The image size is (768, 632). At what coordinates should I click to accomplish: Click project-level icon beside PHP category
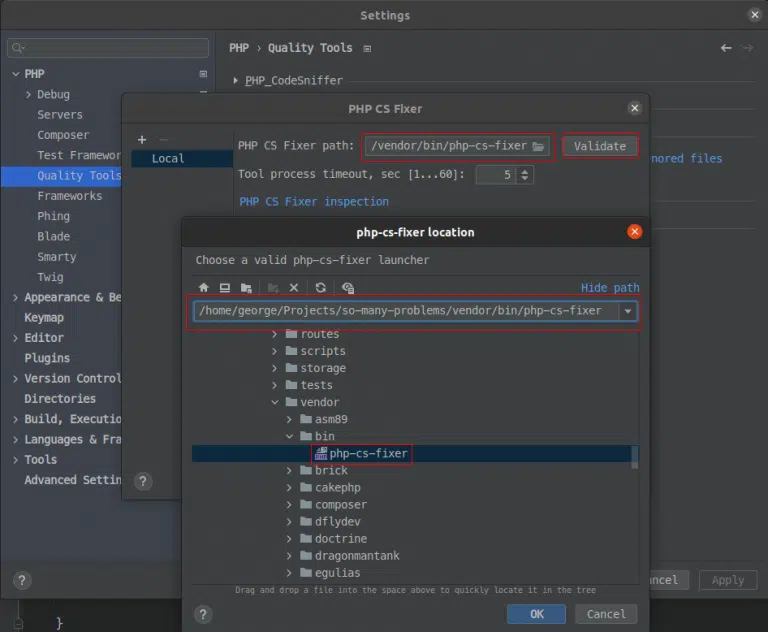203,74
